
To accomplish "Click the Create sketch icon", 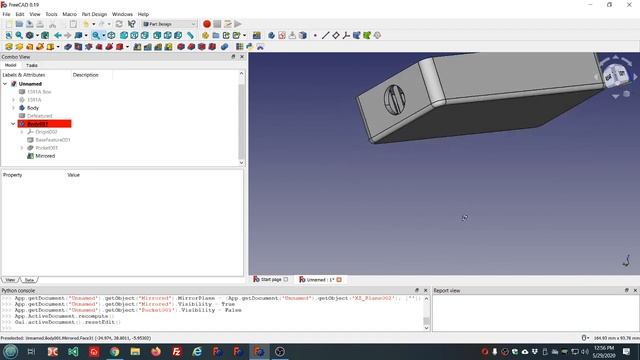I will pos(282,36).
